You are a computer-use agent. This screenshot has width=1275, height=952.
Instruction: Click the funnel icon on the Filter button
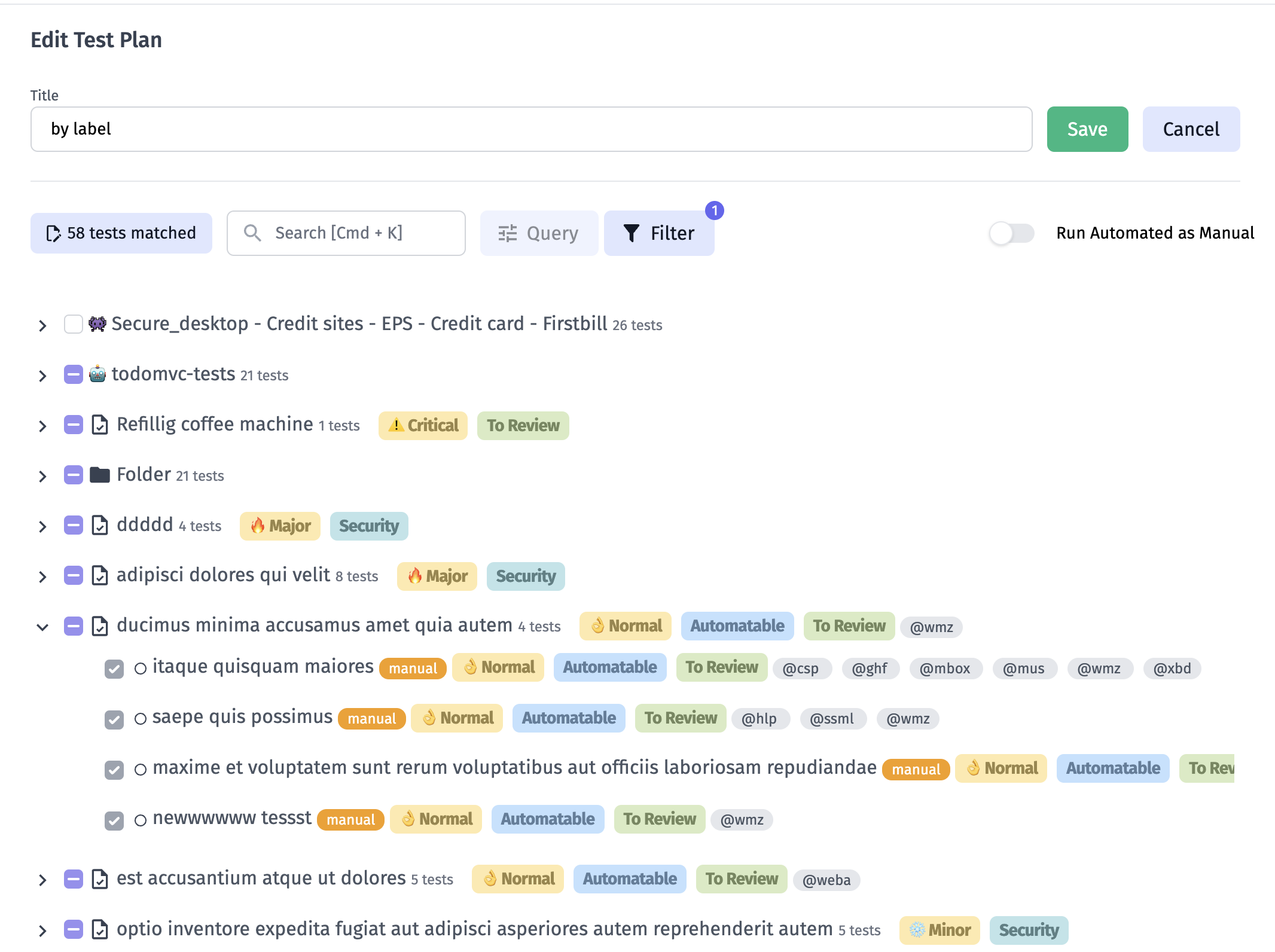click(632, 233)
